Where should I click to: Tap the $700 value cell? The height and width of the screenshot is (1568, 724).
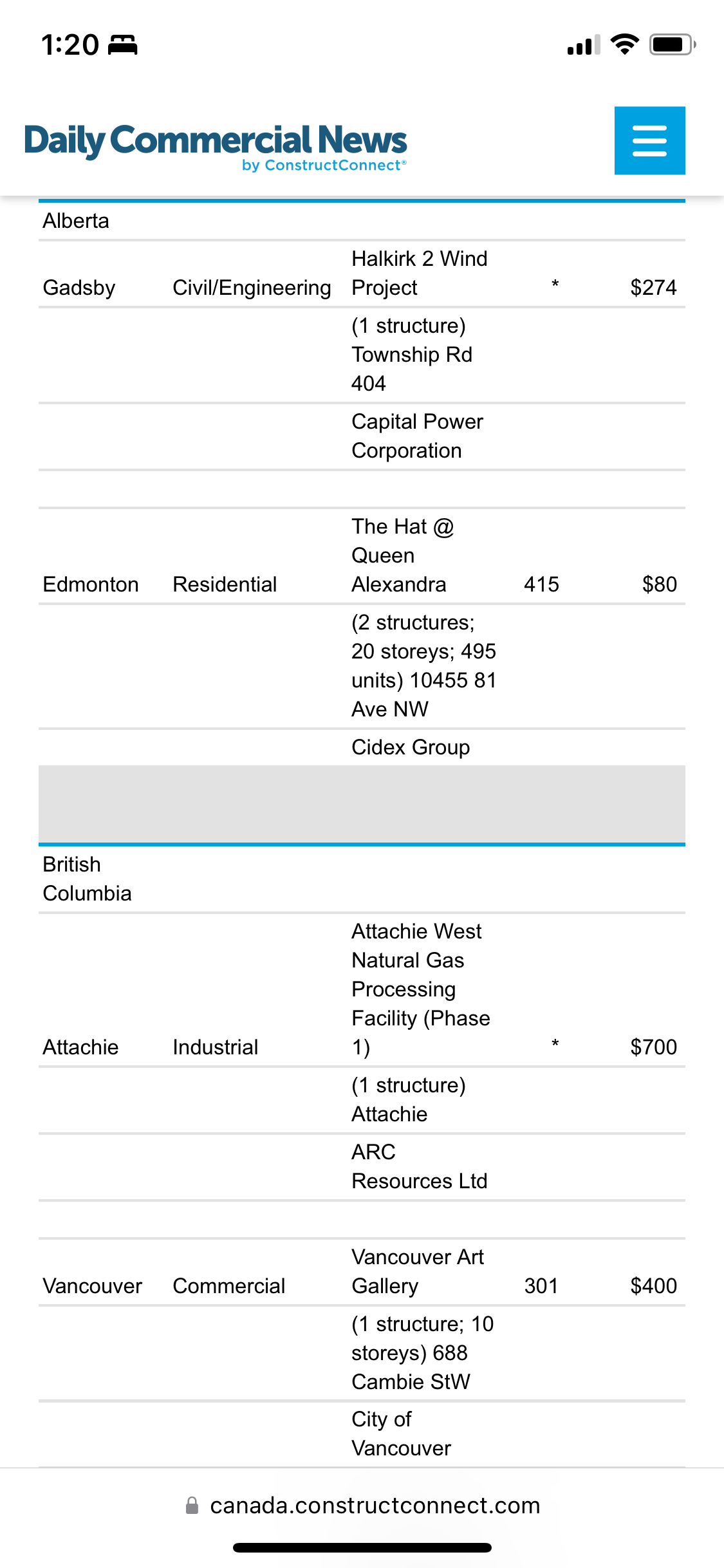click(653, 1047)
